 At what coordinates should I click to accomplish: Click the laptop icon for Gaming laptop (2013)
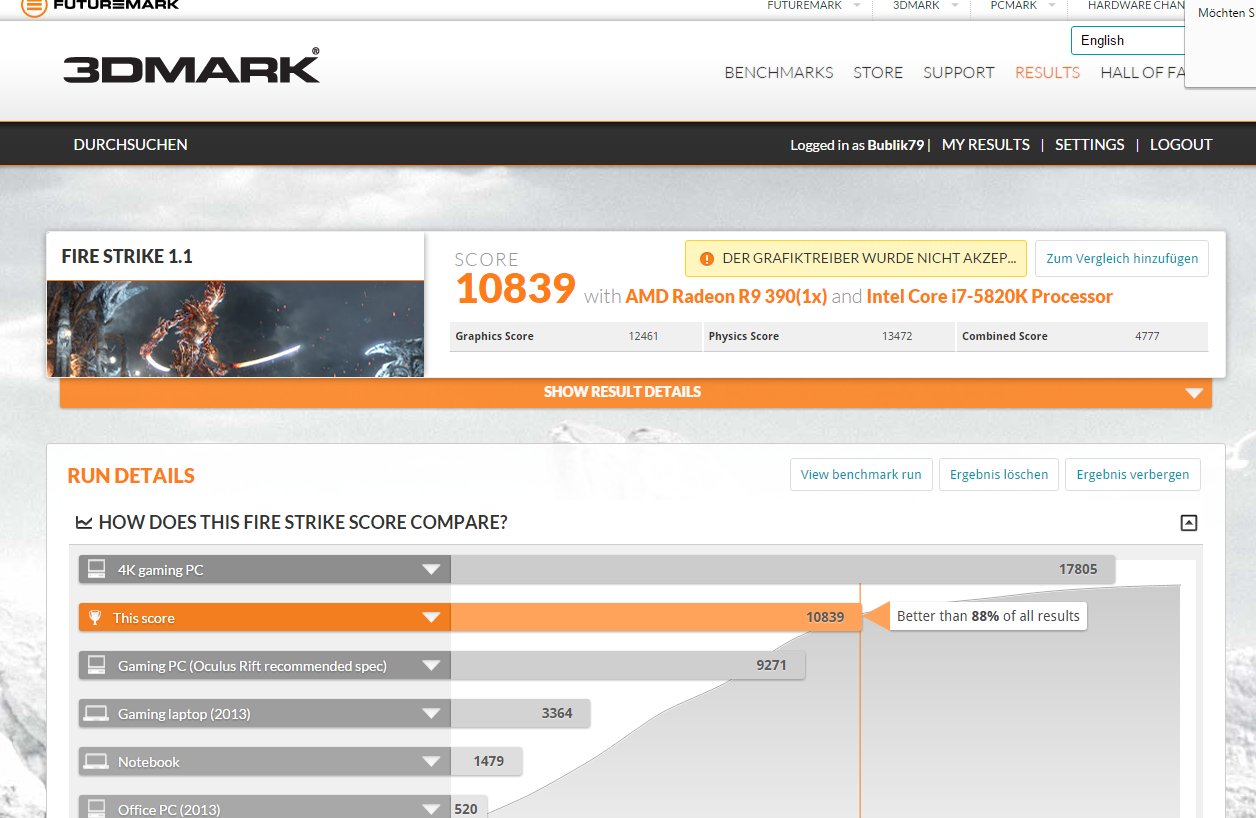[97, 713]
